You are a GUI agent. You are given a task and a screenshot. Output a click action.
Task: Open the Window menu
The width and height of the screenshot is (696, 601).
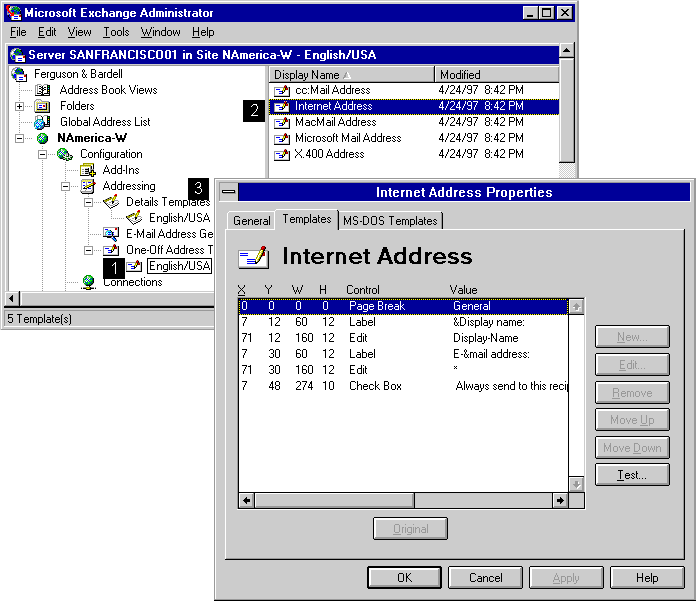[160, 32]
